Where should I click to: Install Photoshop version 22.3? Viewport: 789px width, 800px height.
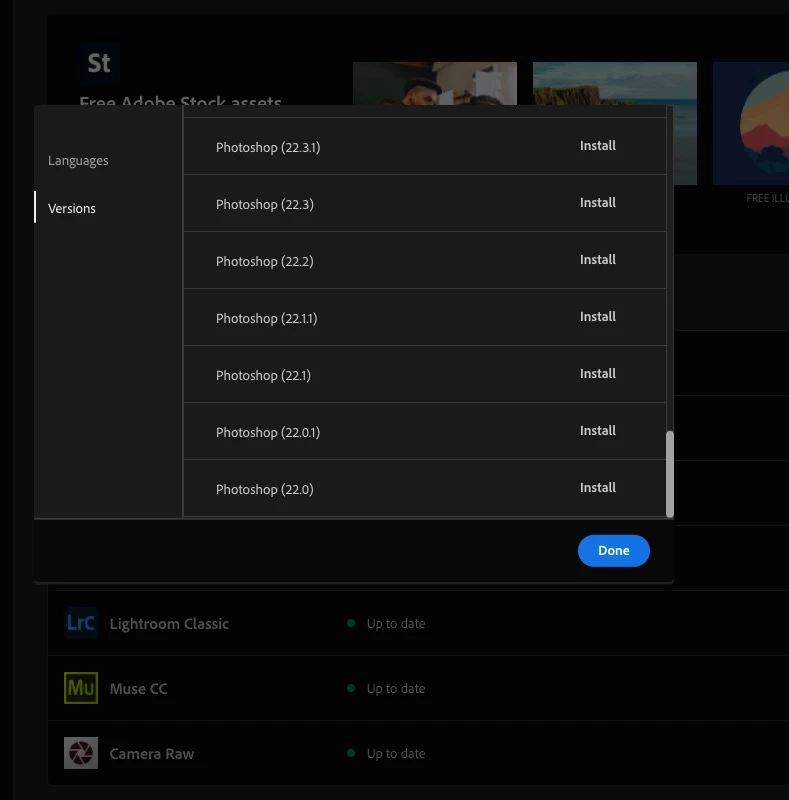tap(598, 203)
